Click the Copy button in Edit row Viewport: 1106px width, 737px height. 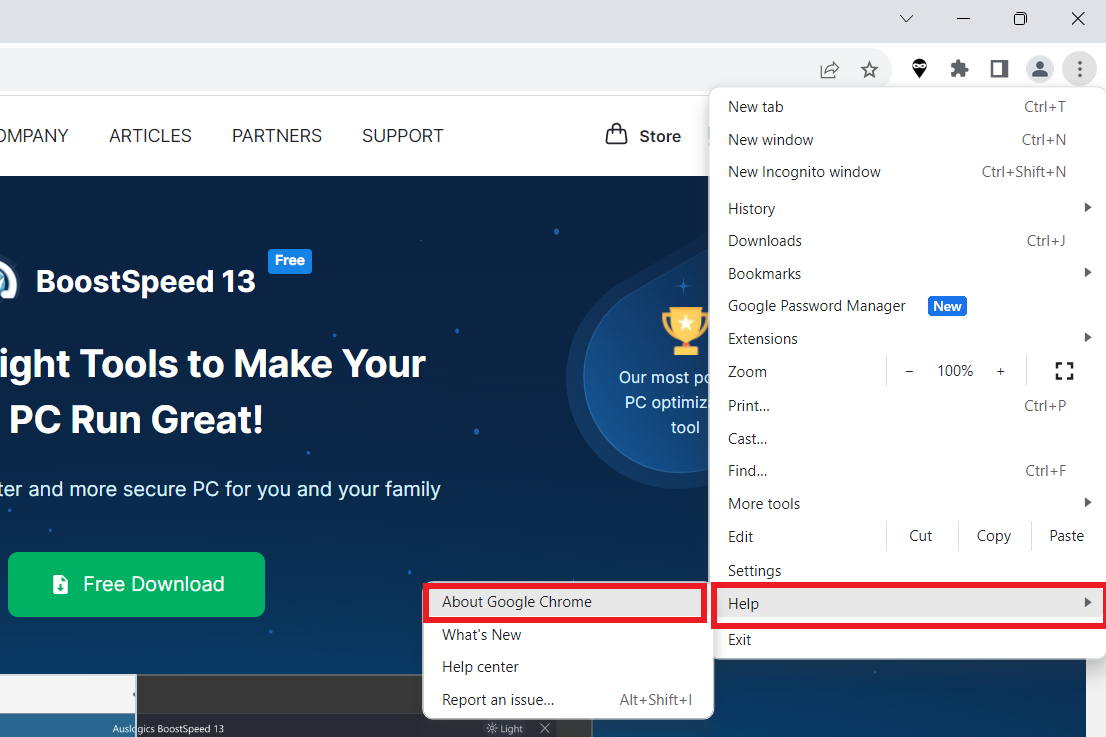[x=993, y=536]
